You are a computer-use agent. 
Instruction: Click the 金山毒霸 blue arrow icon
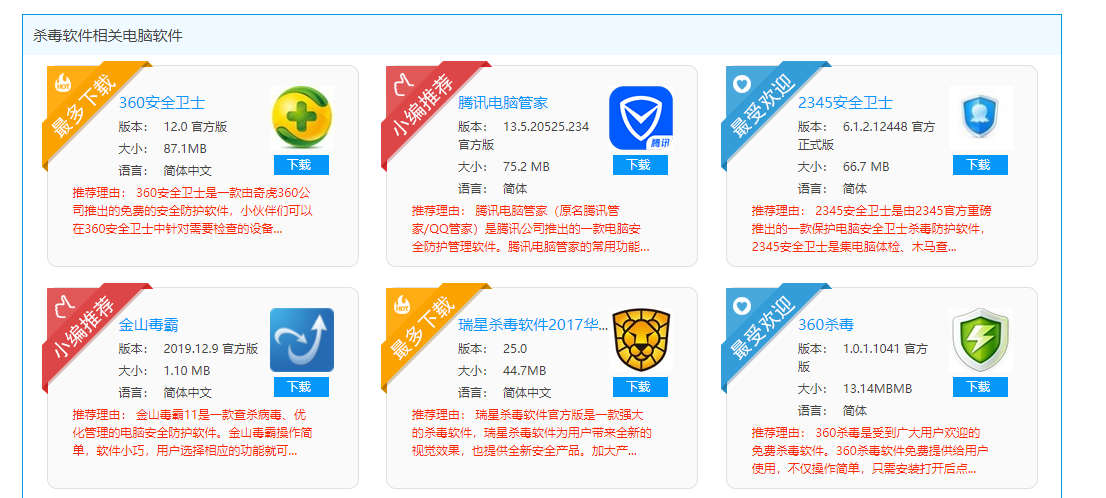point(302,340)
